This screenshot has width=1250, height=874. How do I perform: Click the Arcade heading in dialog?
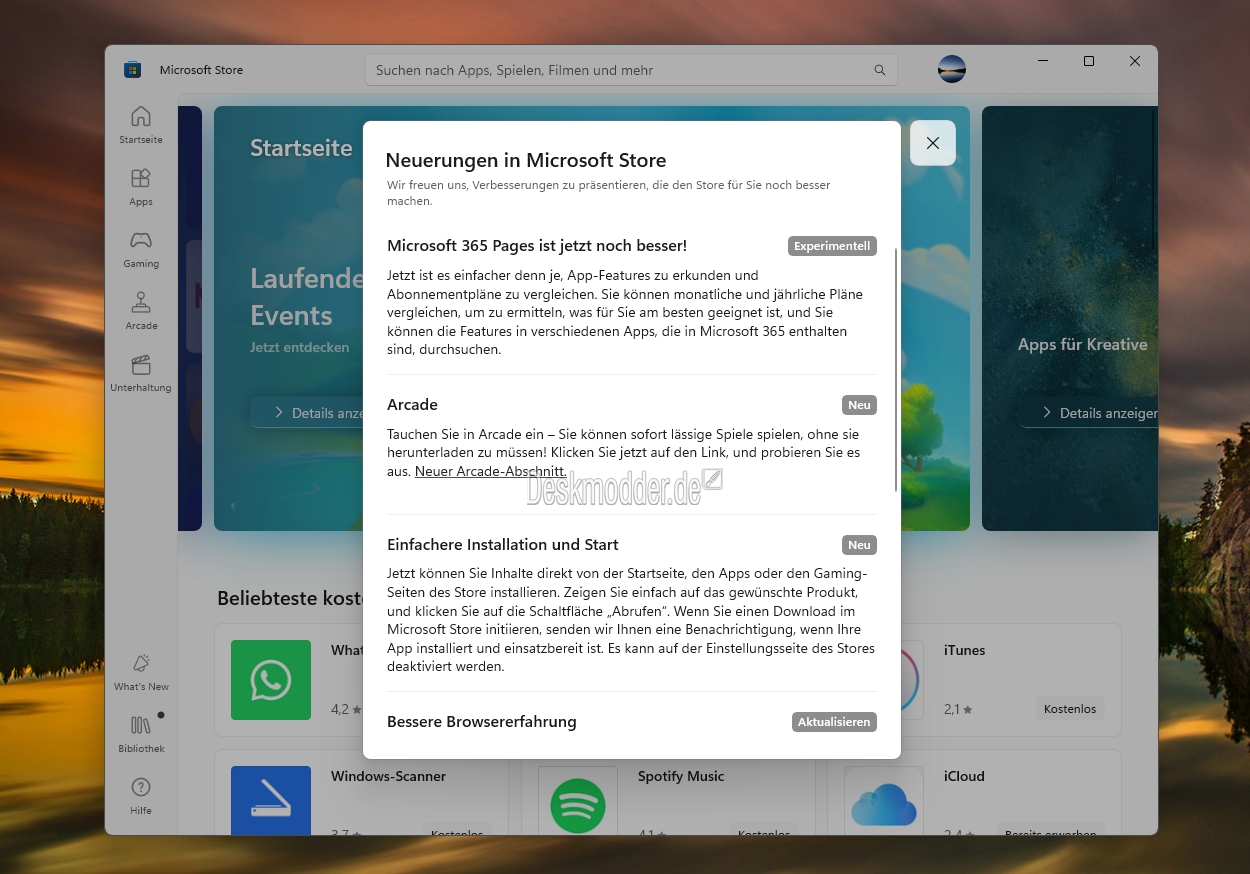412,405
